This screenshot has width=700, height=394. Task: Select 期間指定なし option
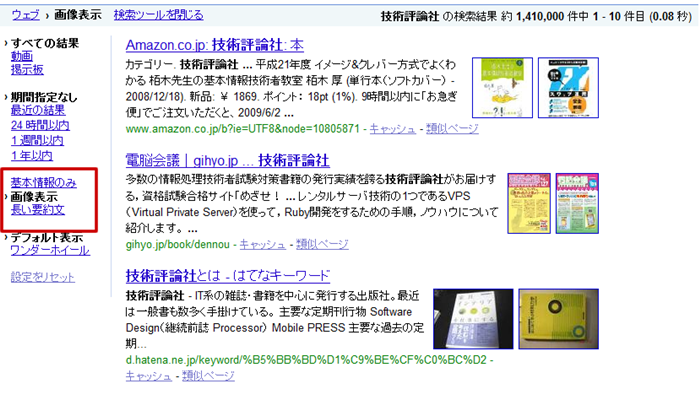click(44, 97)
